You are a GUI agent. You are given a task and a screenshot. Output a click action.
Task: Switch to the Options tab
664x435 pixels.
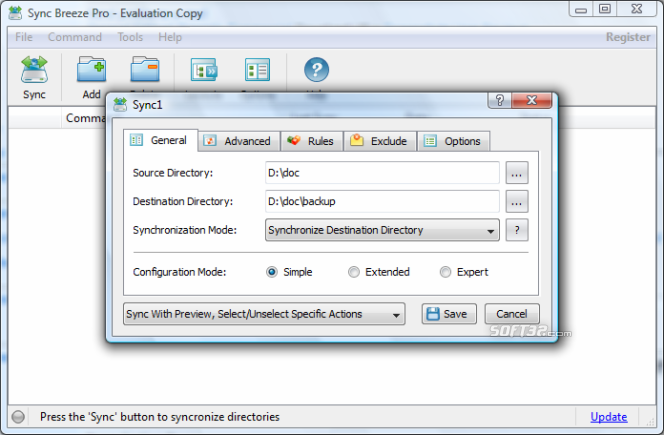pos(454,141)
